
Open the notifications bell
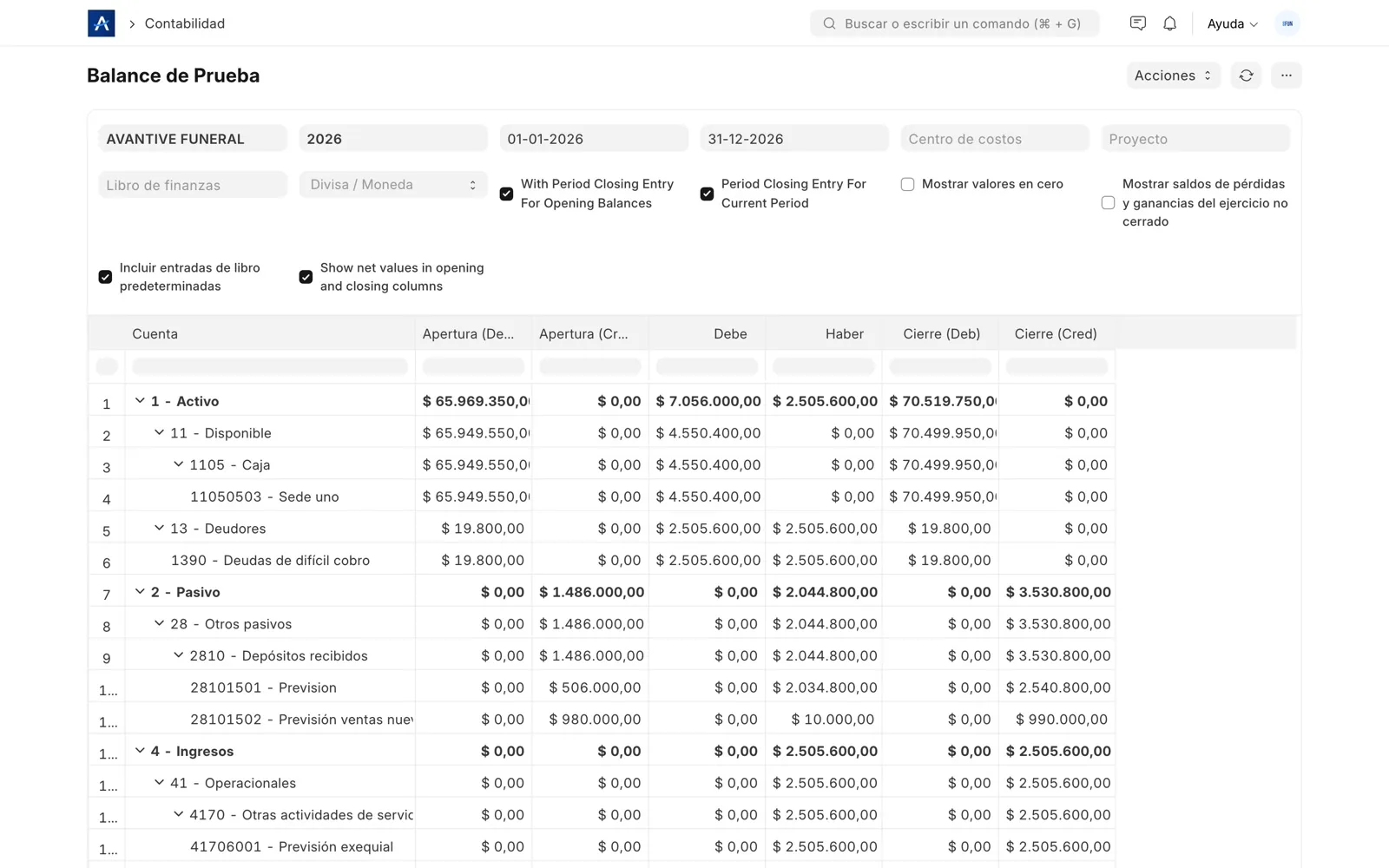(x=1169, y=23)
